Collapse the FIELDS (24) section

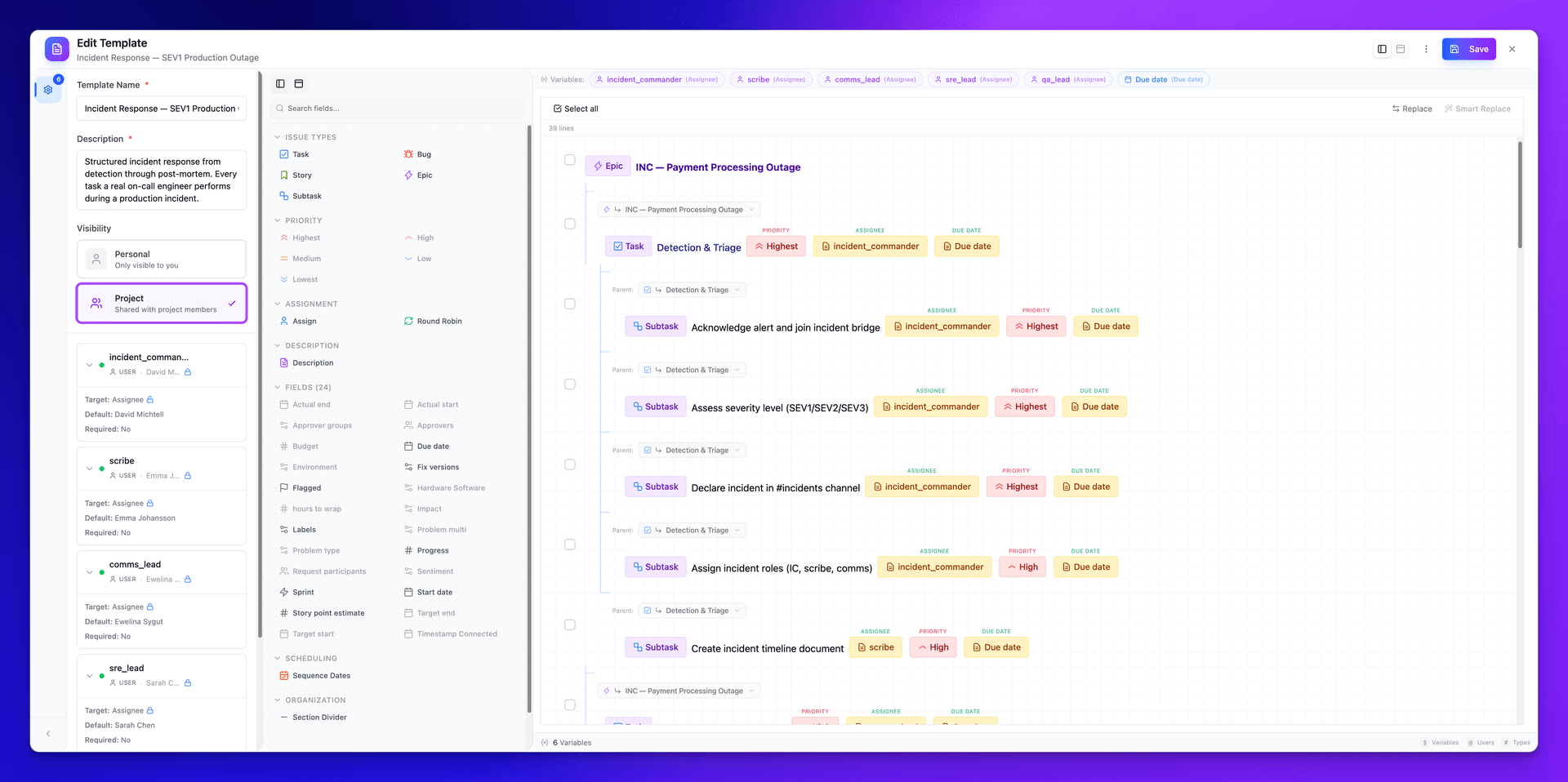(278, 386)
